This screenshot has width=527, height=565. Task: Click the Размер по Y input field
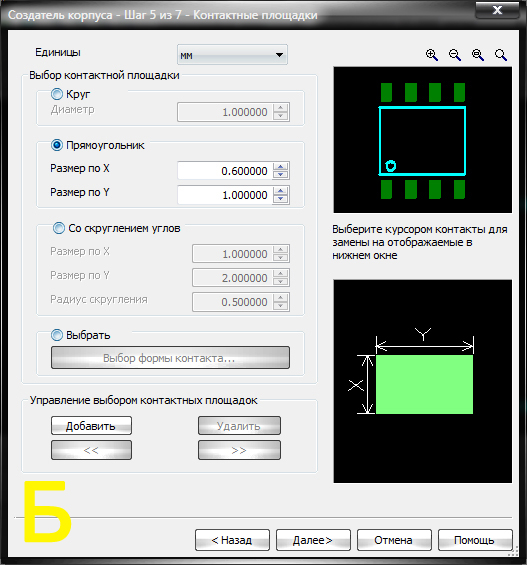pyautogui.click(x=225, y=195)
